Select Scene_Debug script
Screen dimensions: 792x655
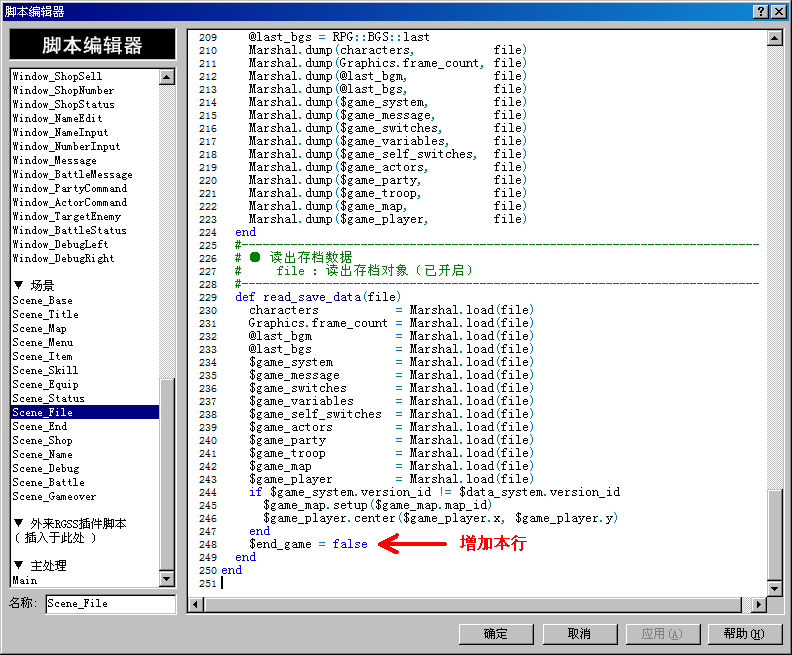[45, 469]
